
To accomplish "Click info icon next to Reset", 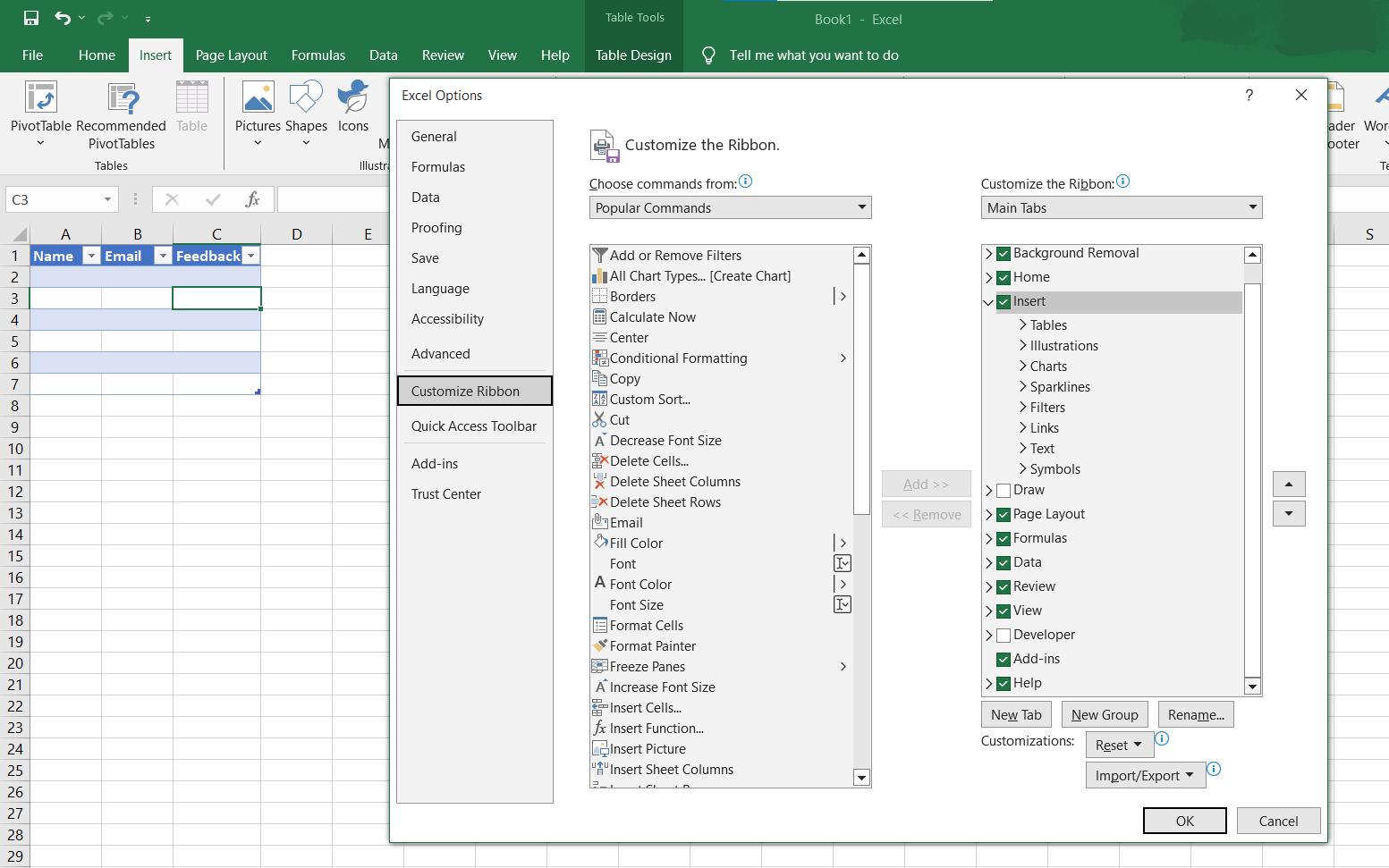I will click(1162, 738).
